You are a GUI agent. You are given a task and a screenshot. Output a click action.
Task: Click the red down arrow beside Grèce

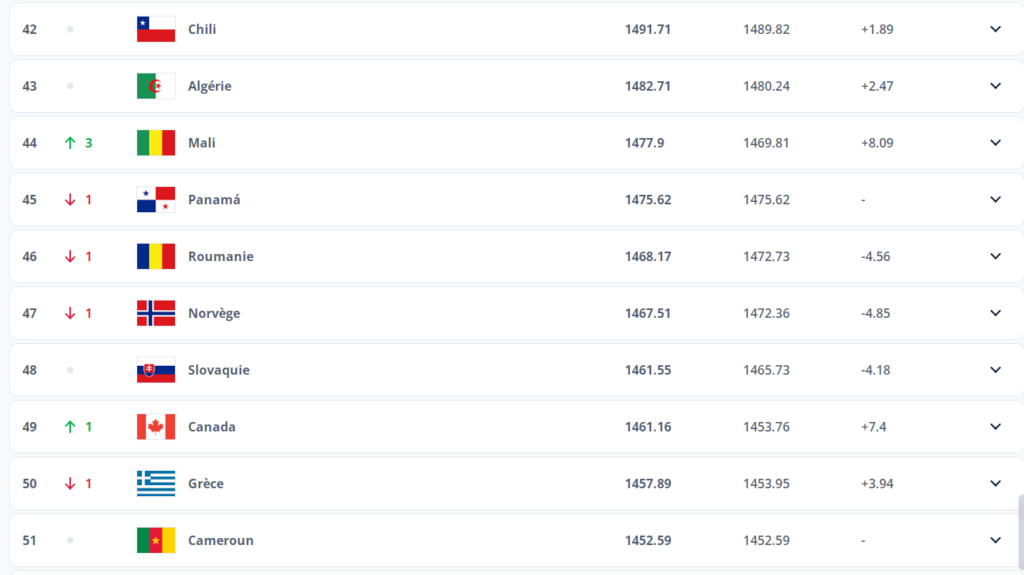(70, 484)
